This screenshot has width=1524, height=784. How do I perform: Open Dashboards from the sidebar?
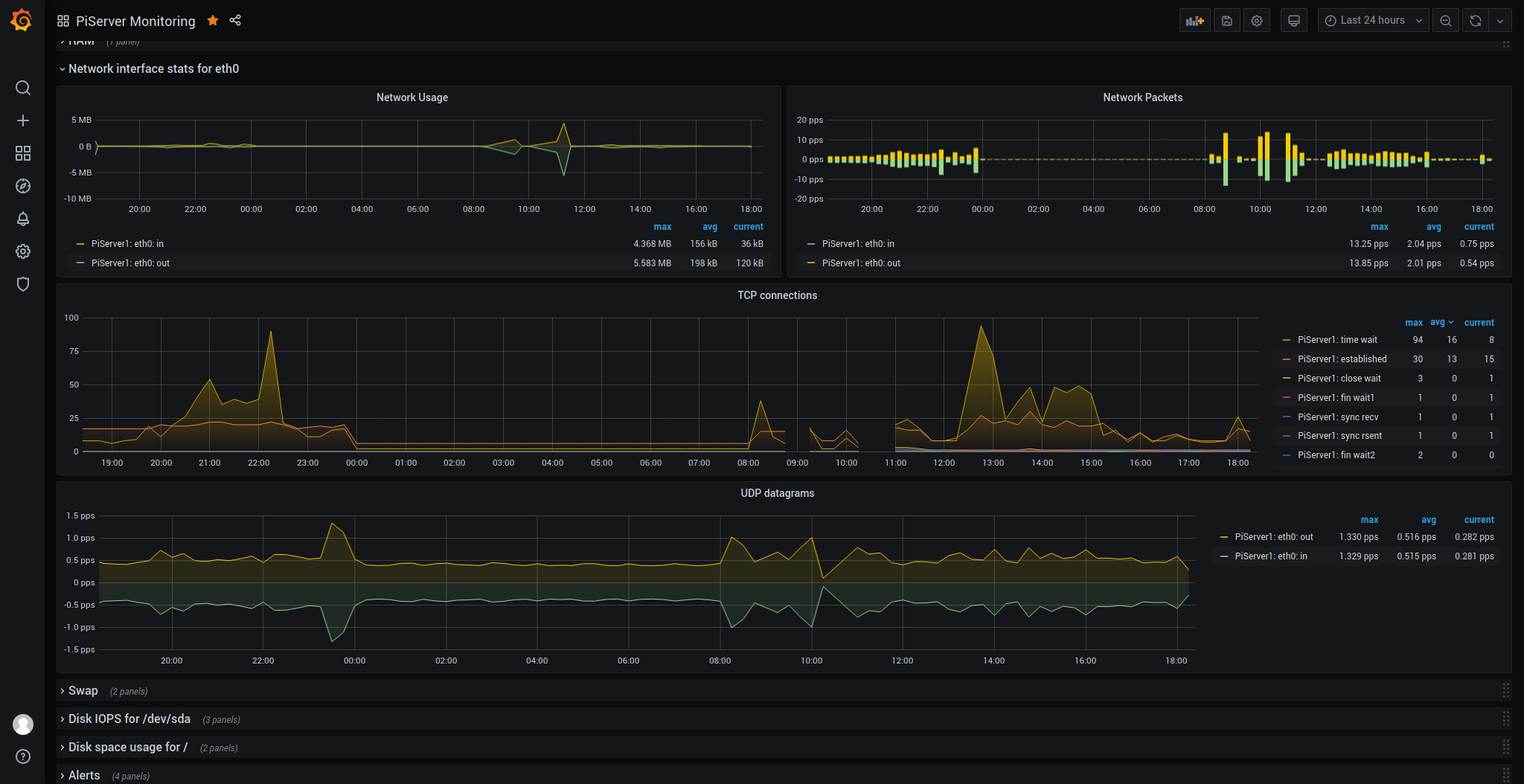coord(23,153)
